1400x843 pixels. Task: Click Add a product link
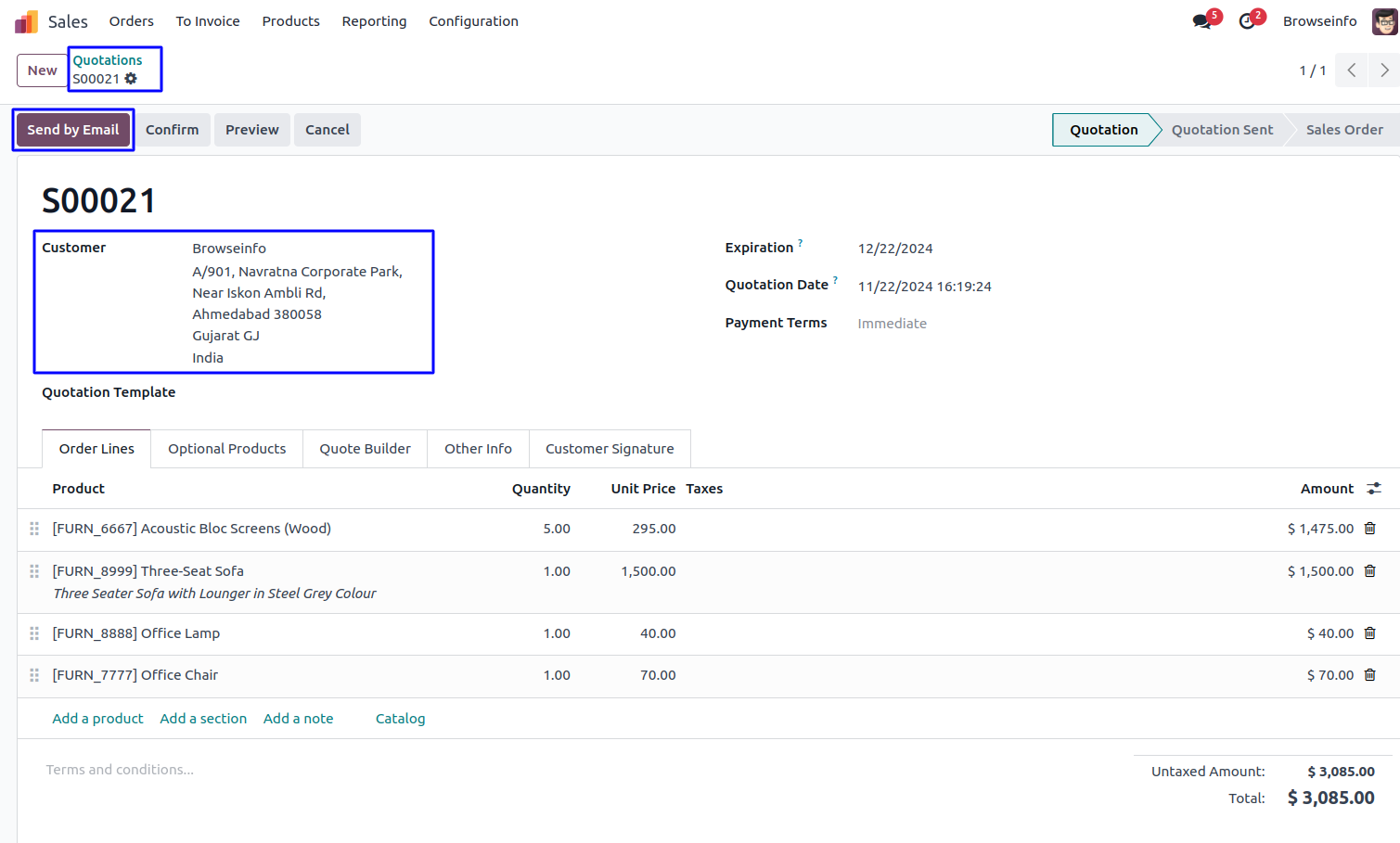pos(97,719)
